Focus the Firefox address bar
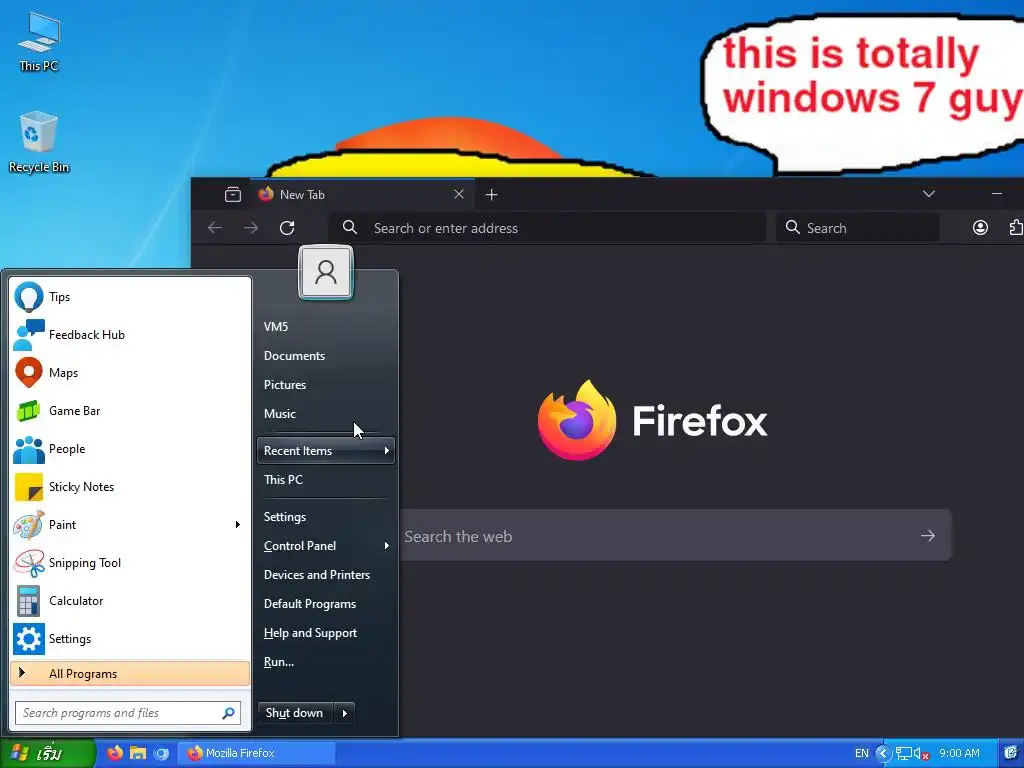 click(x=547, y=228)
